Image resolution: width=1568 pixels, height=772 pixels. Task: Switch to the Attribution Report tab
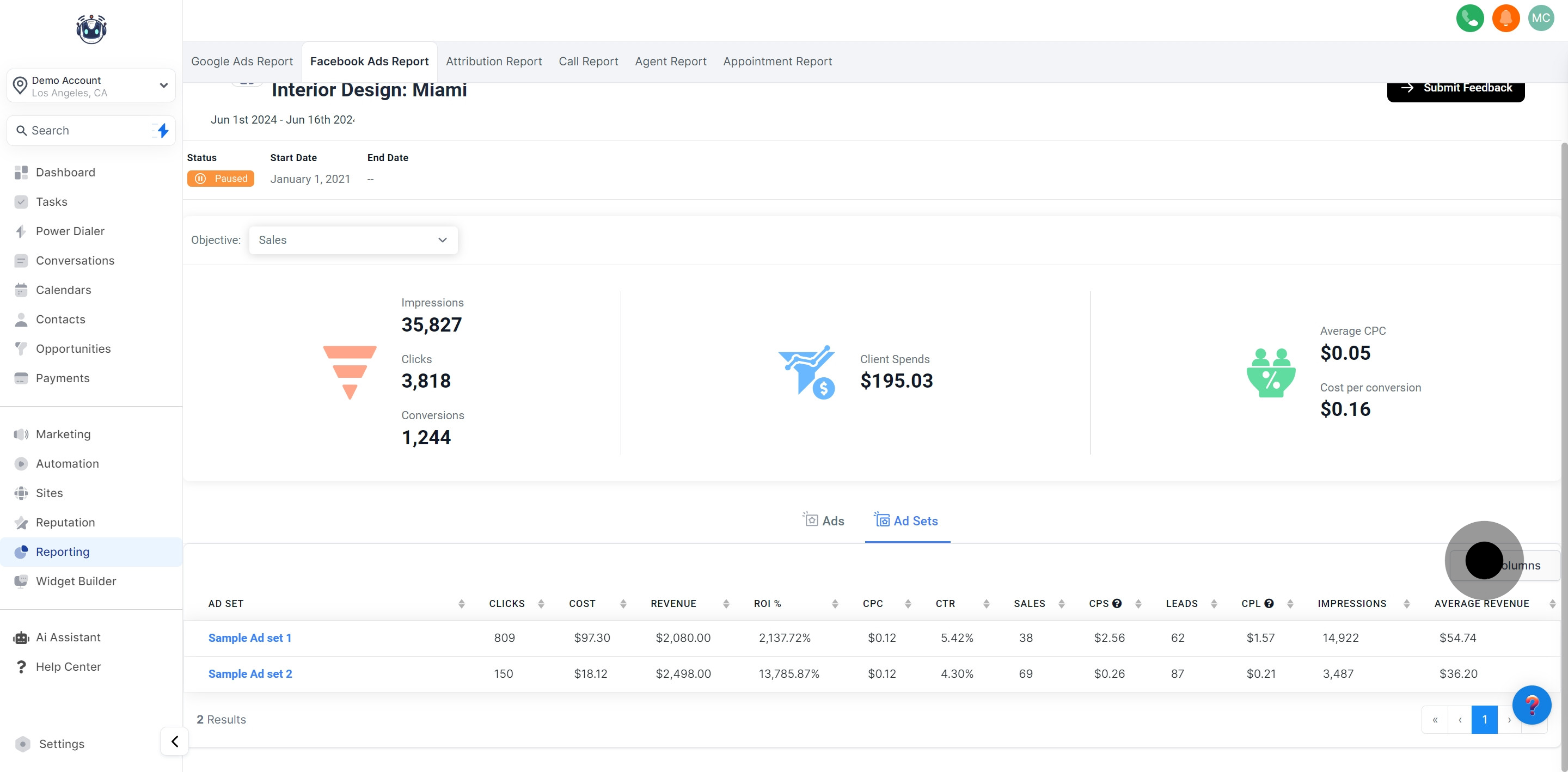493,62
